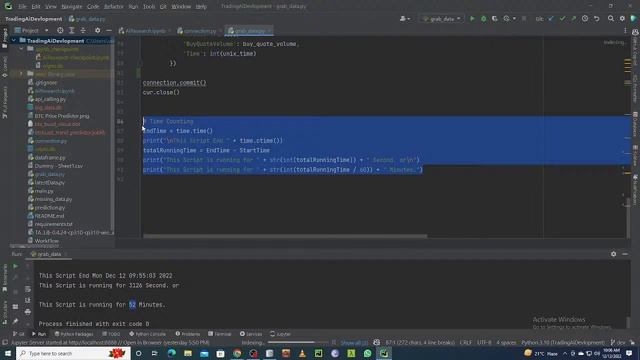640x360 pixels.
Task: Click the wrench icon in Run panel toolbar
Action: [x=16, y=278]
